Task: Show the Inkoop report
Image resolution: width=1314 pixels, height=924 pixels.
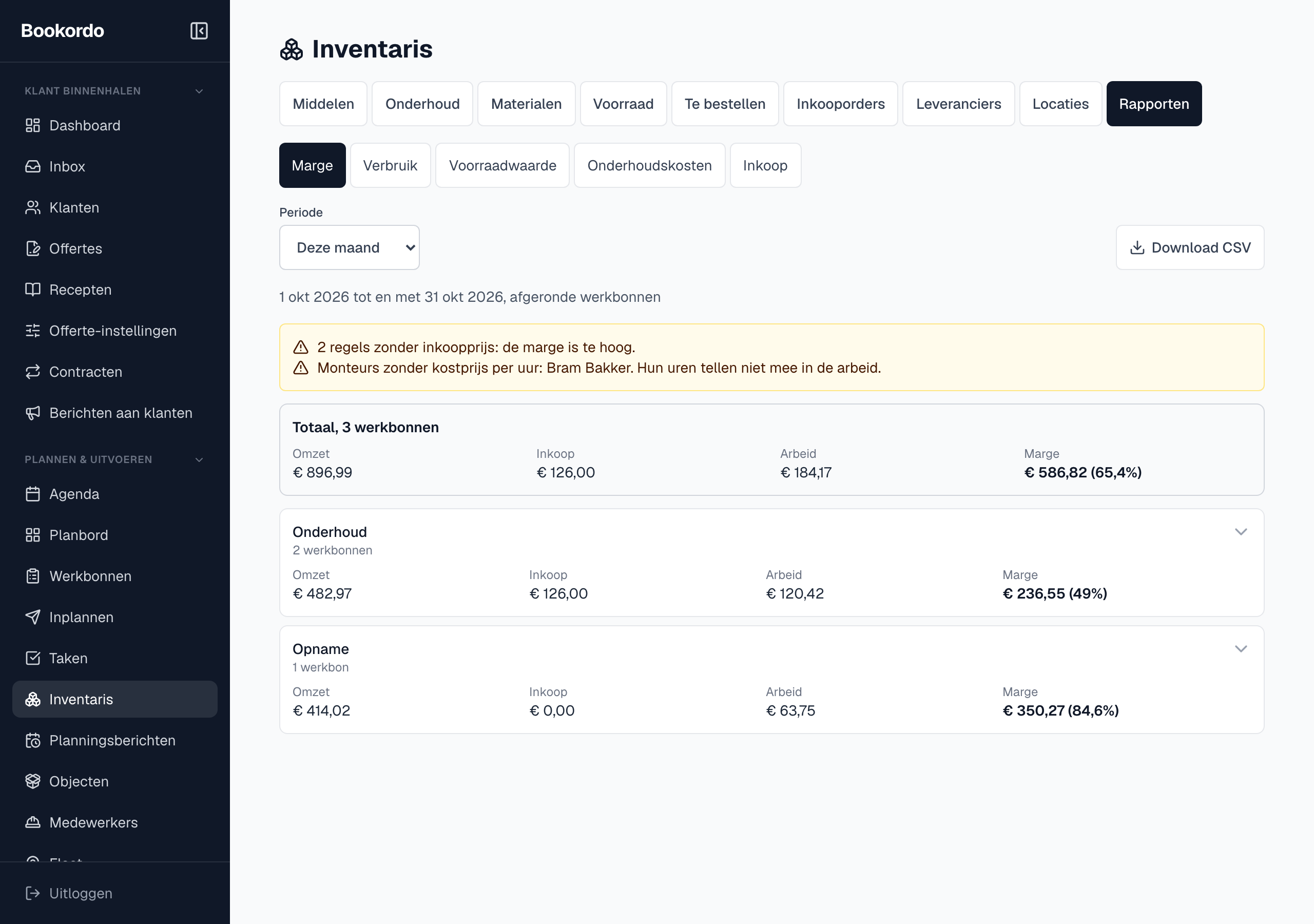Action: pos(765,165)
